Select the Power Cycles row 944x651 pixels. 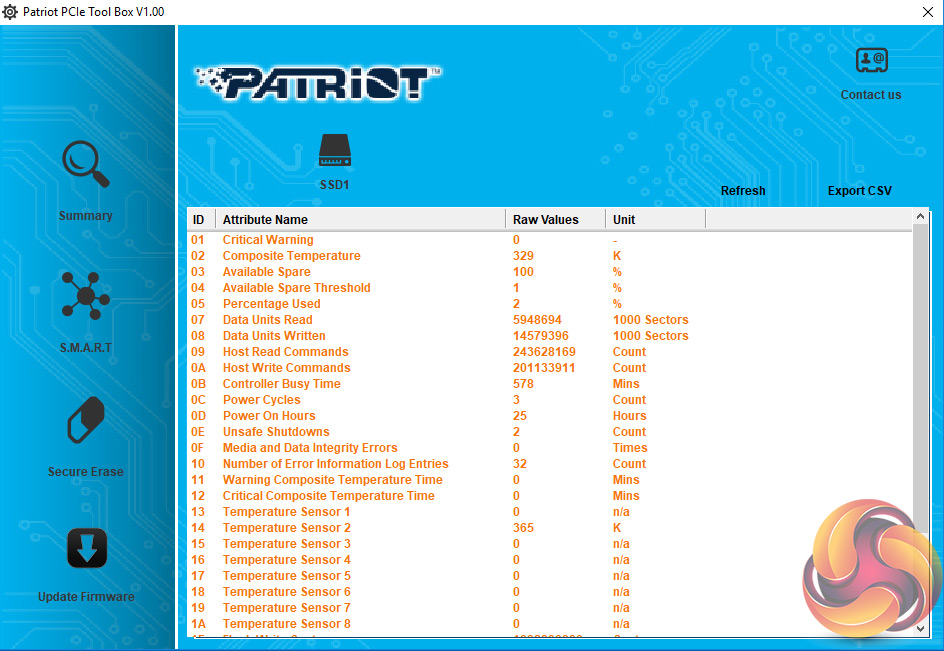[550, 400]
